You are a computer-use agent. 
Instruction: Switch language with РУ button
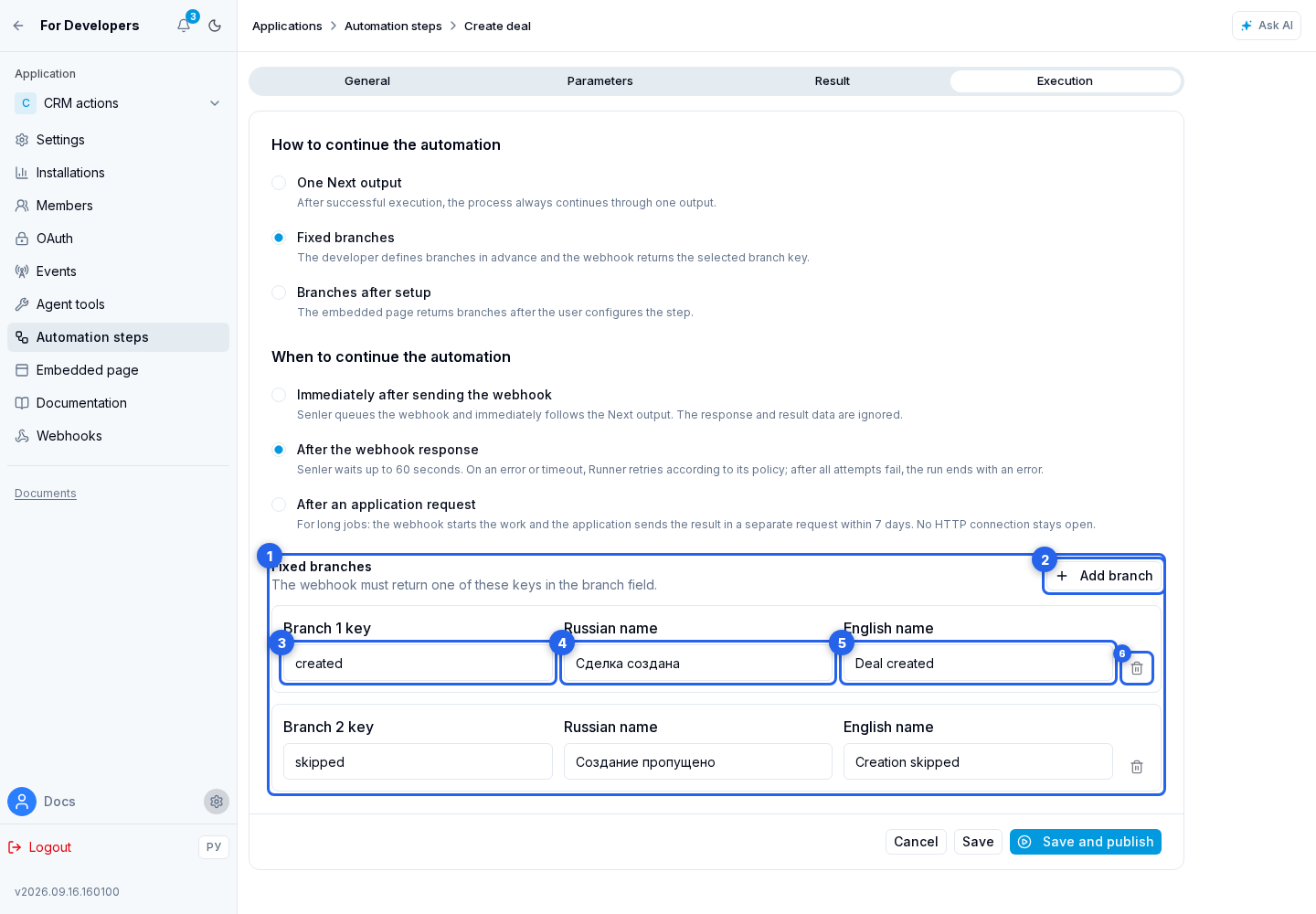214,847
